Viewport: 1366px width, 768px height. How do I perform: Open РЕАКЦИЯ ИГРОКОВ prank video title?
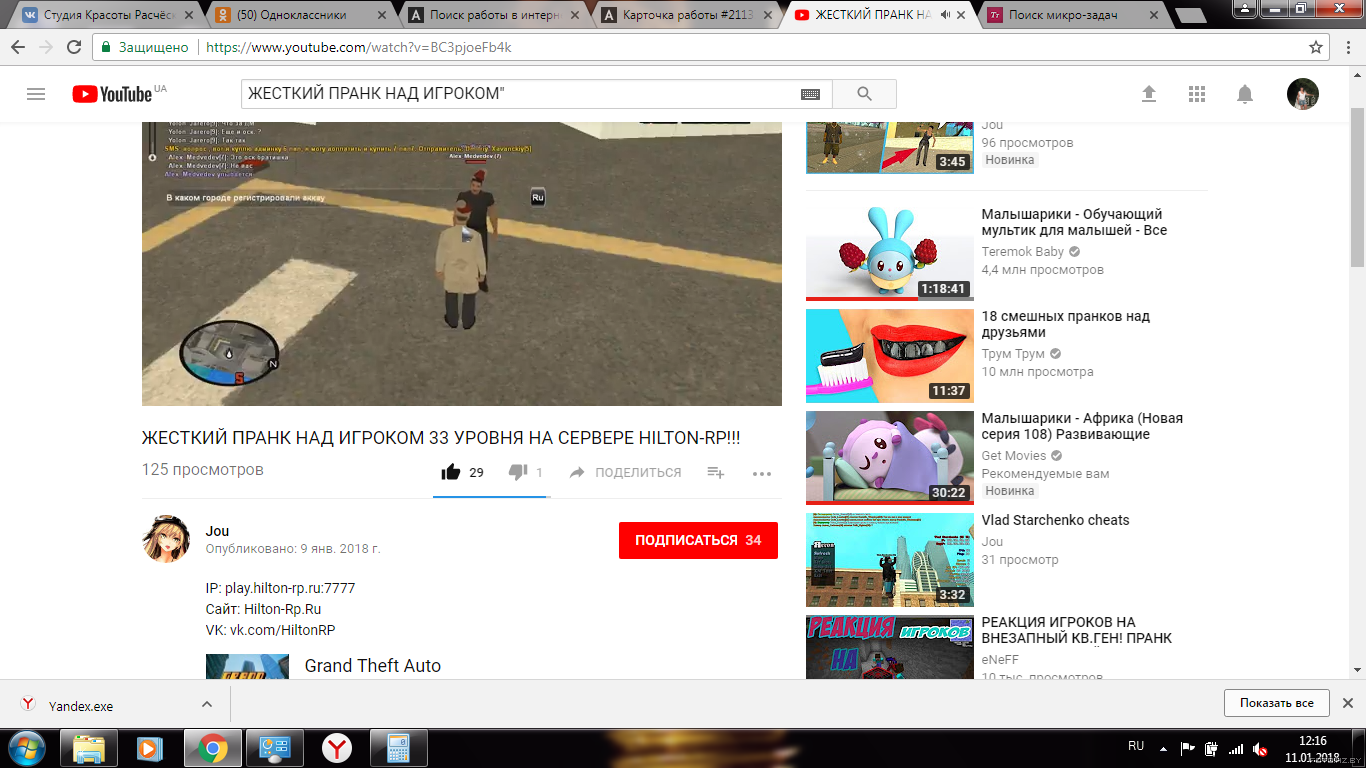[1077, 630]
